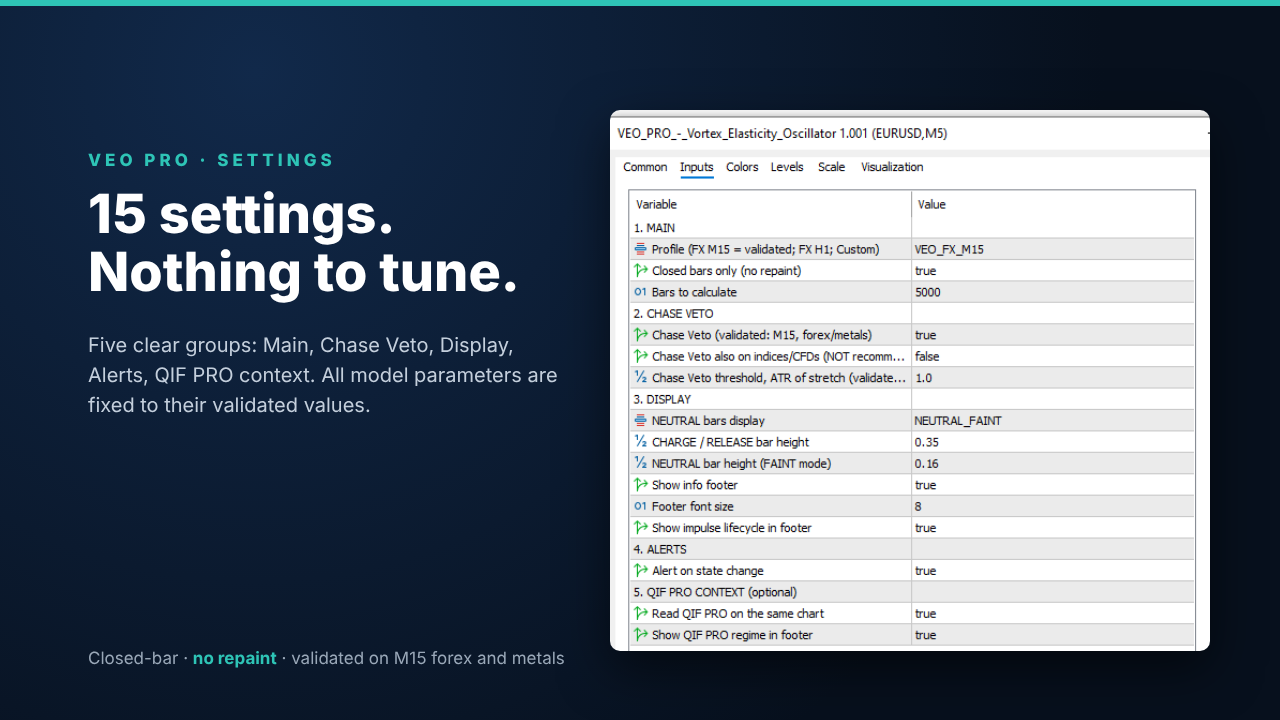Select the 2. CHASE VETO group row
Screen dimensions: 1280x720
(x=912, y=314)
